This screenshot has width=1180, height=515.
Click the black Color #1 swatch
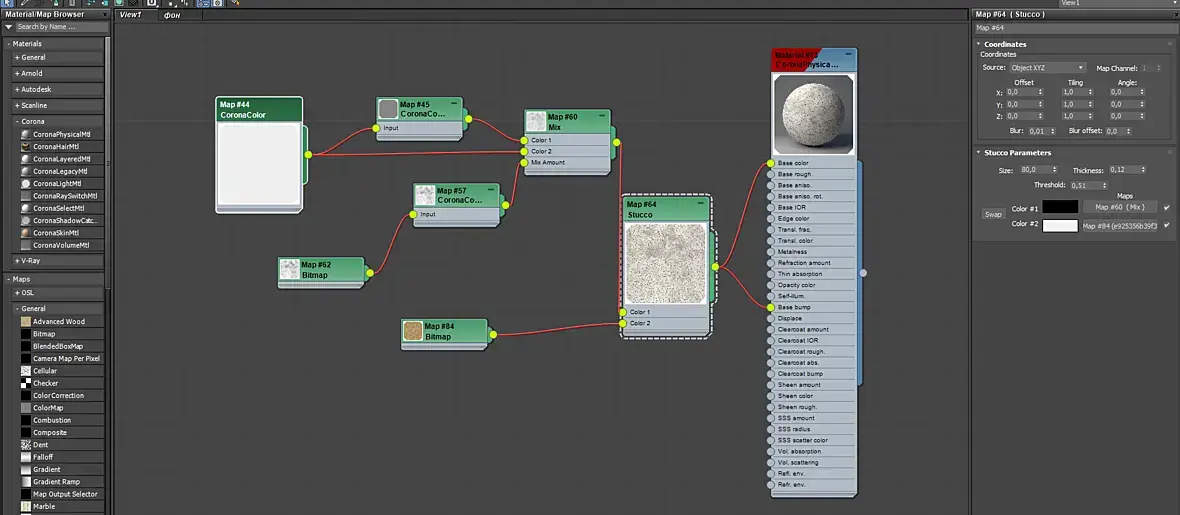(x=1060, y=207)
